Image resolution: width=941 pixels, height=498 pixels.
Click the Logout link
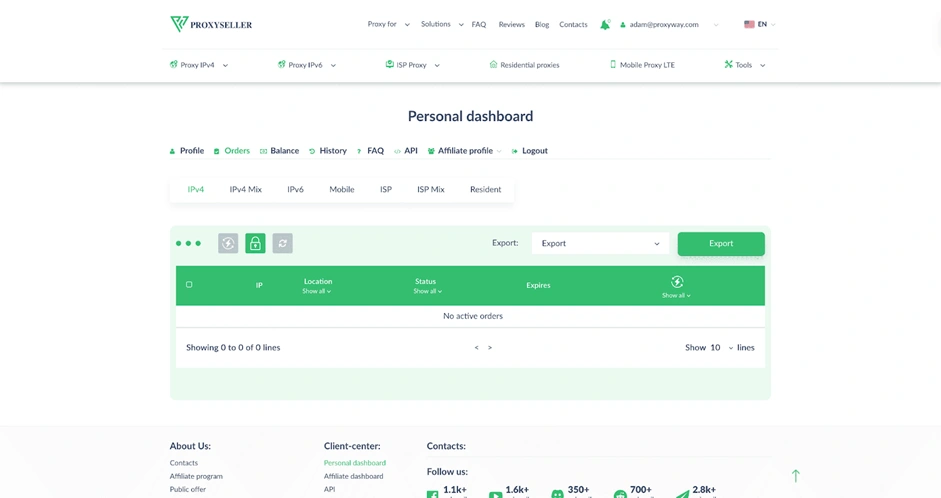coord(530,151)
